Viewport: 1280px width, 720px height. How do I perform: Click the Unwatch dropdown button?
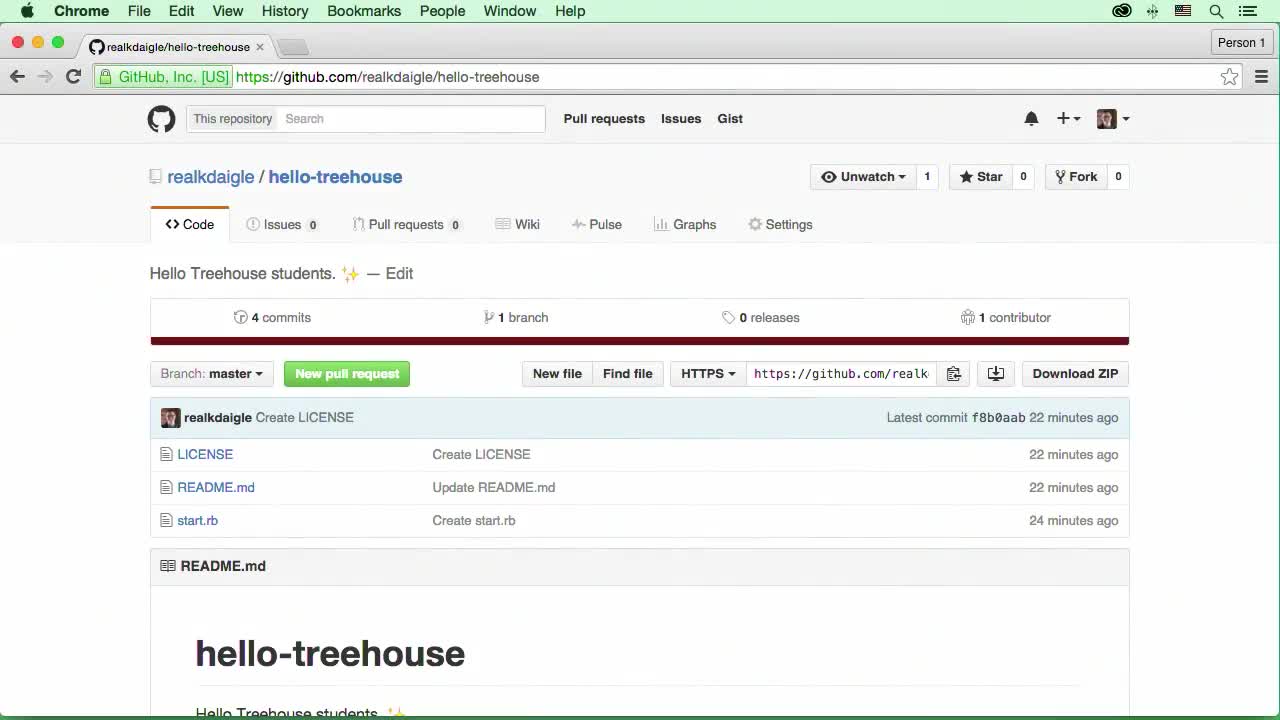(x=864, y=177)
